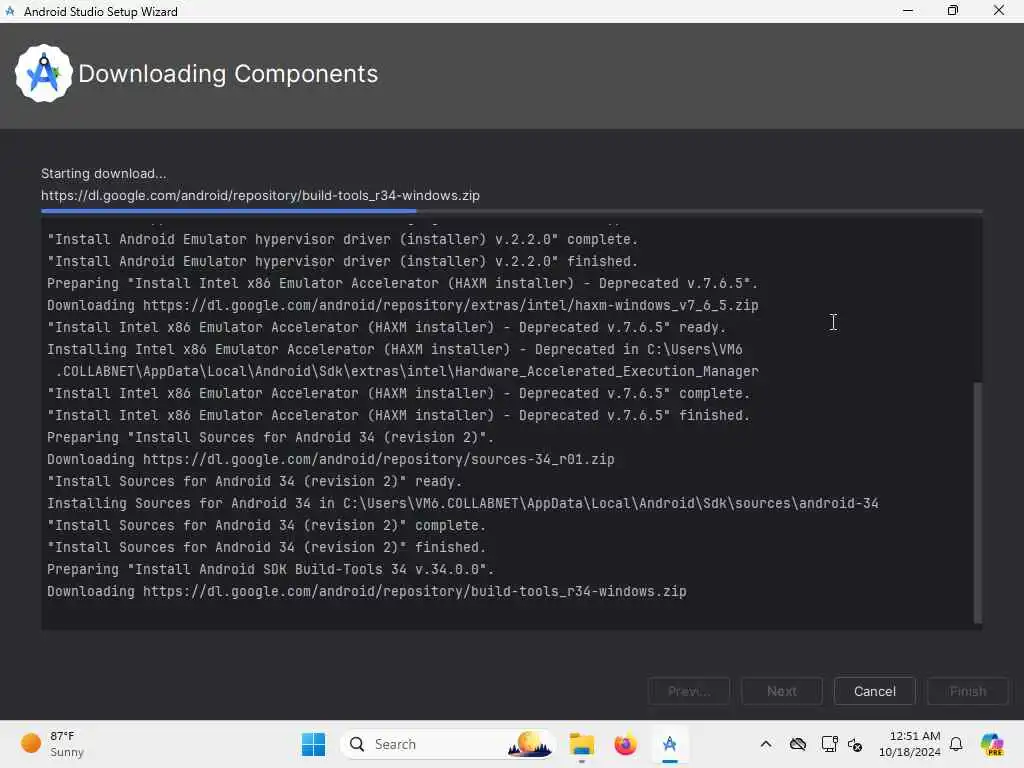1024x768 pixels.
Task: Restore down the Setup Wizard window
Action: [x=953, y=10]
